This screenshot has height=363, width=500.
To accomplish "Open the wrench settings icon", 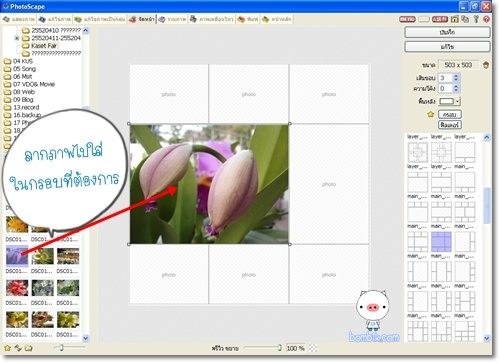I will [x=476, y=19].
